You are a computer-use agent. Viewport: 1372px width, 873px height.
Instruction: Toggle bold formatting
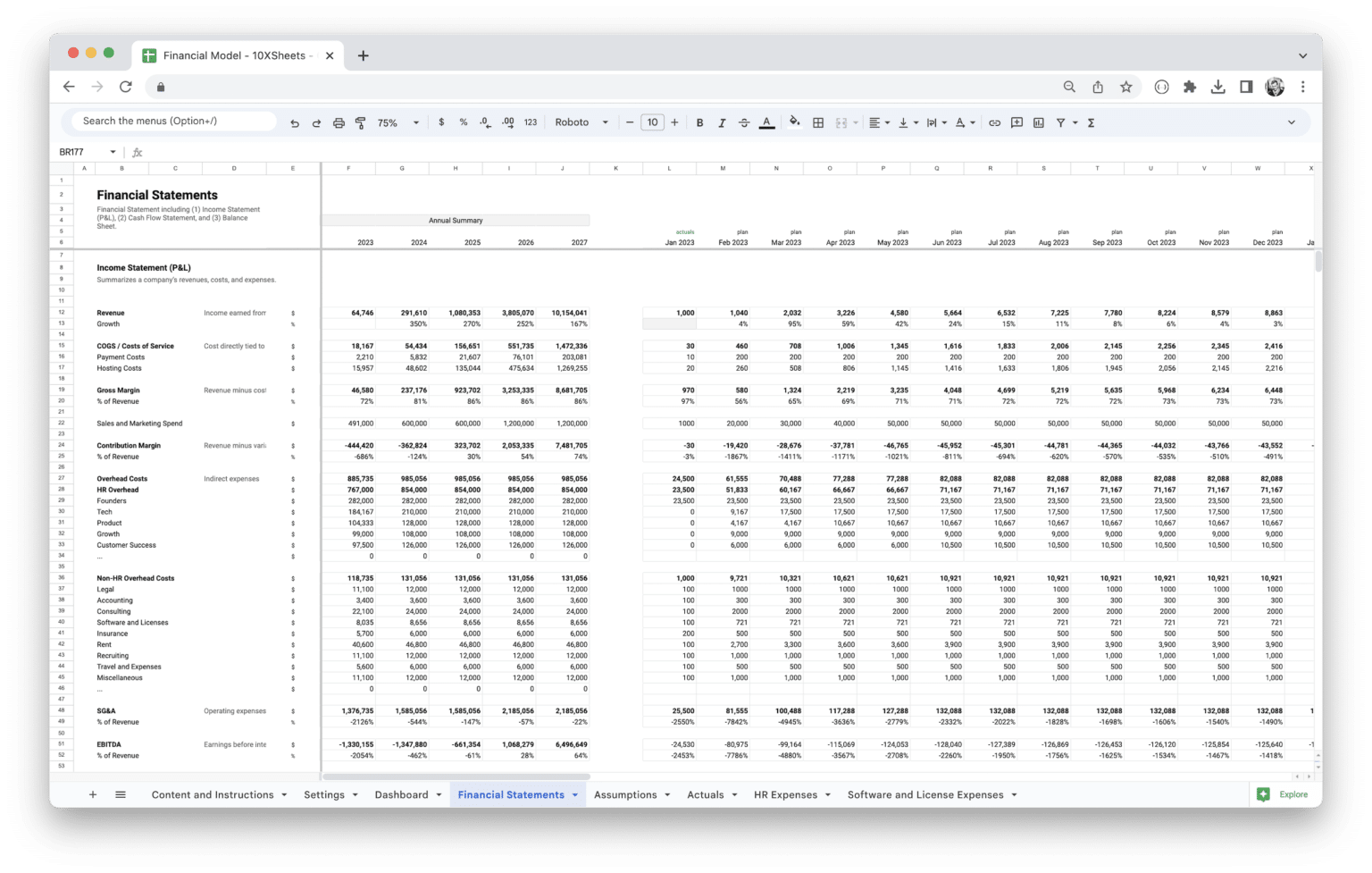[x=699, y=122]
